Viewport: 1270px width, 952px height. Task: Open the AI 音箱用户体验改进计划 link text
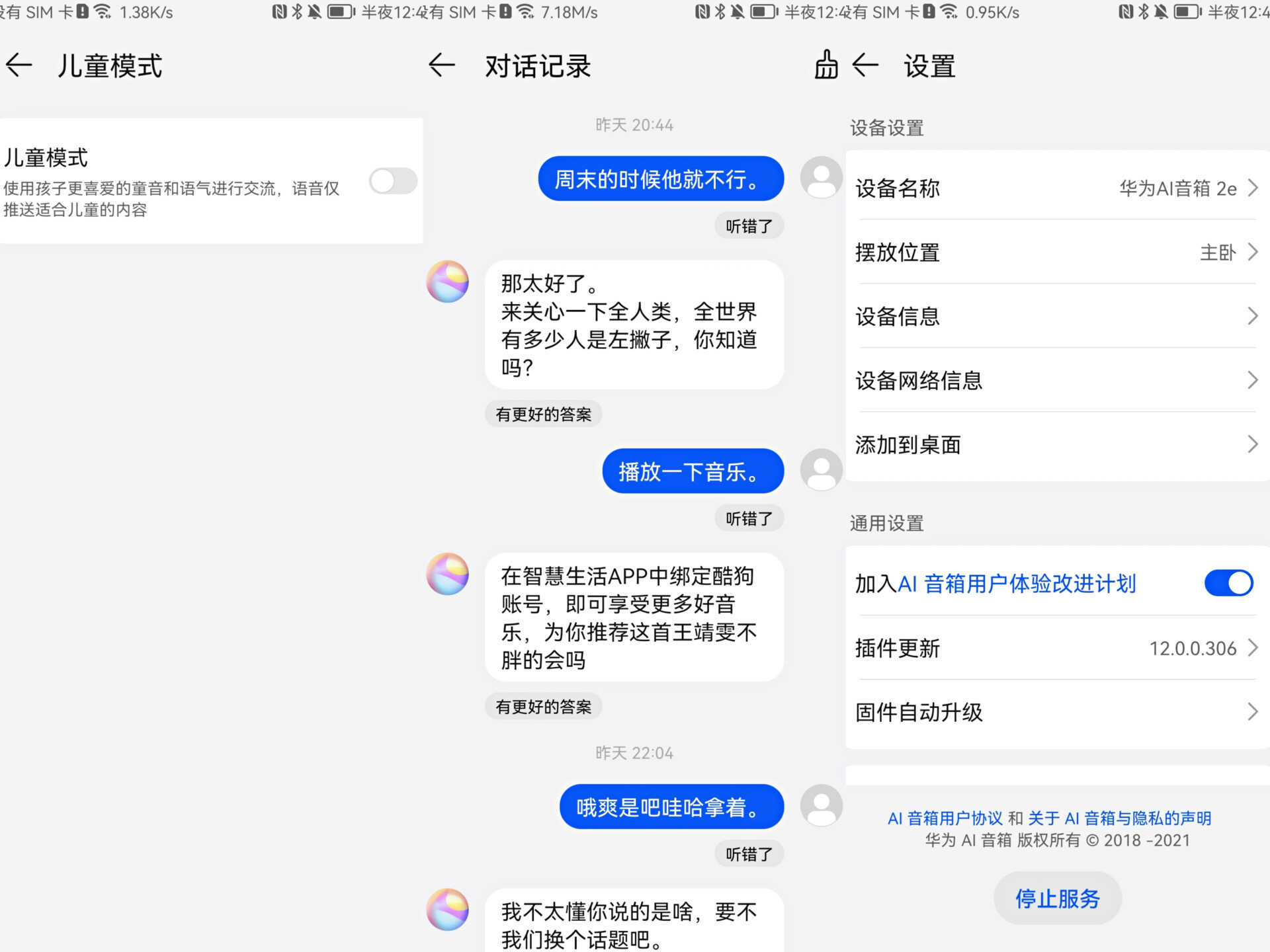click(x=1017, y=584)
